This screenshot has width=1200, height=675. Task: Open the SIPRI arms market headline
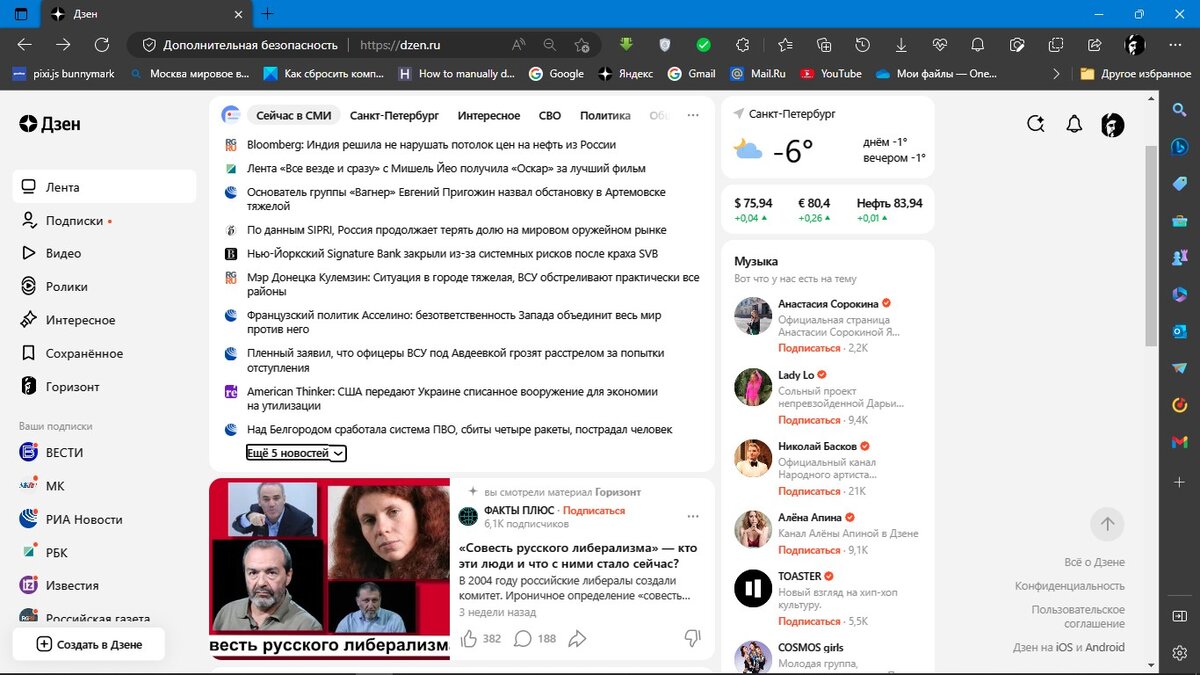coord(456,230)
